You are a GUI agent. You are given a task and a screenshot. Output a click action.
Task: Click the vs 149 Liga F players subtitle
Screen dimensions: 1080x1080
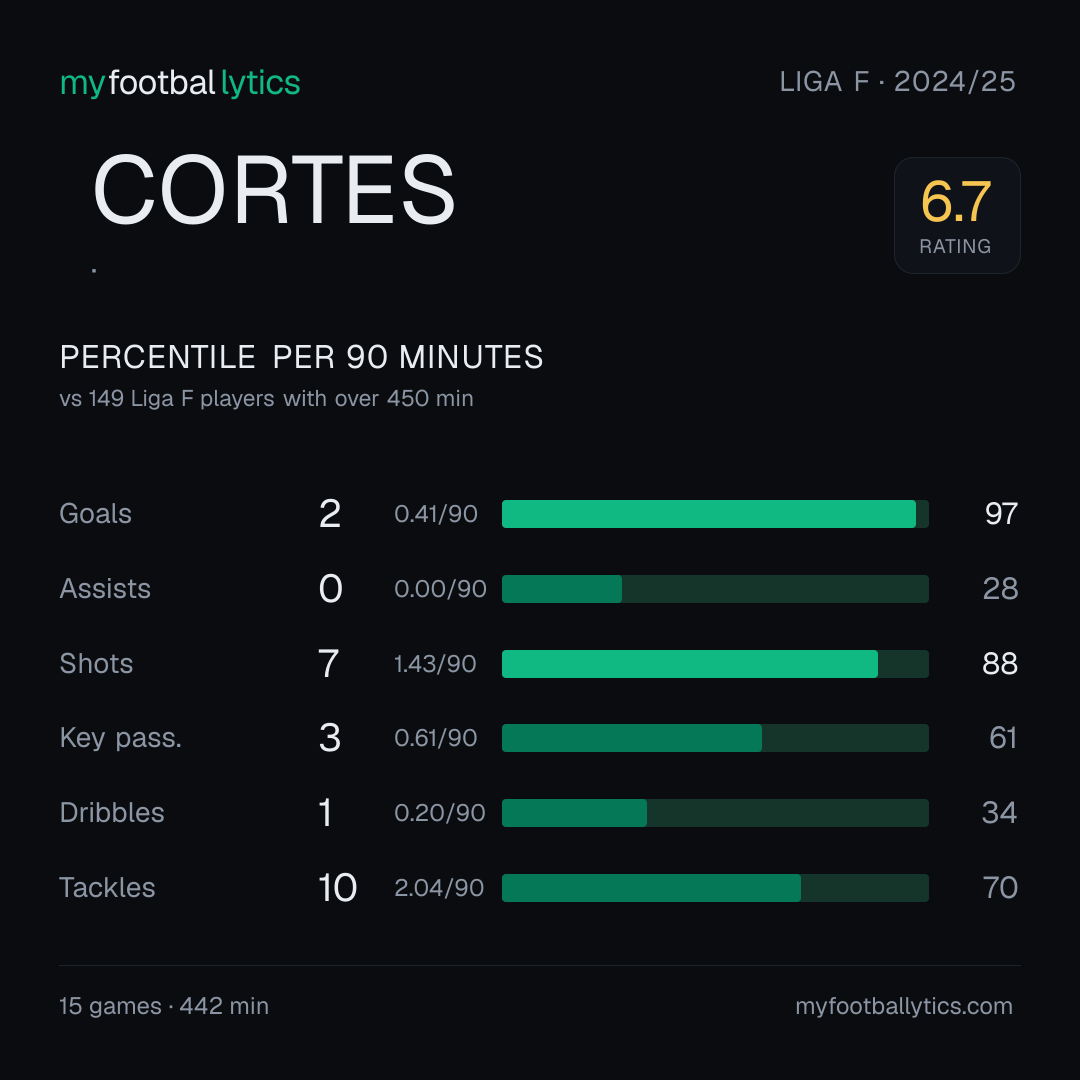point(267,399)
